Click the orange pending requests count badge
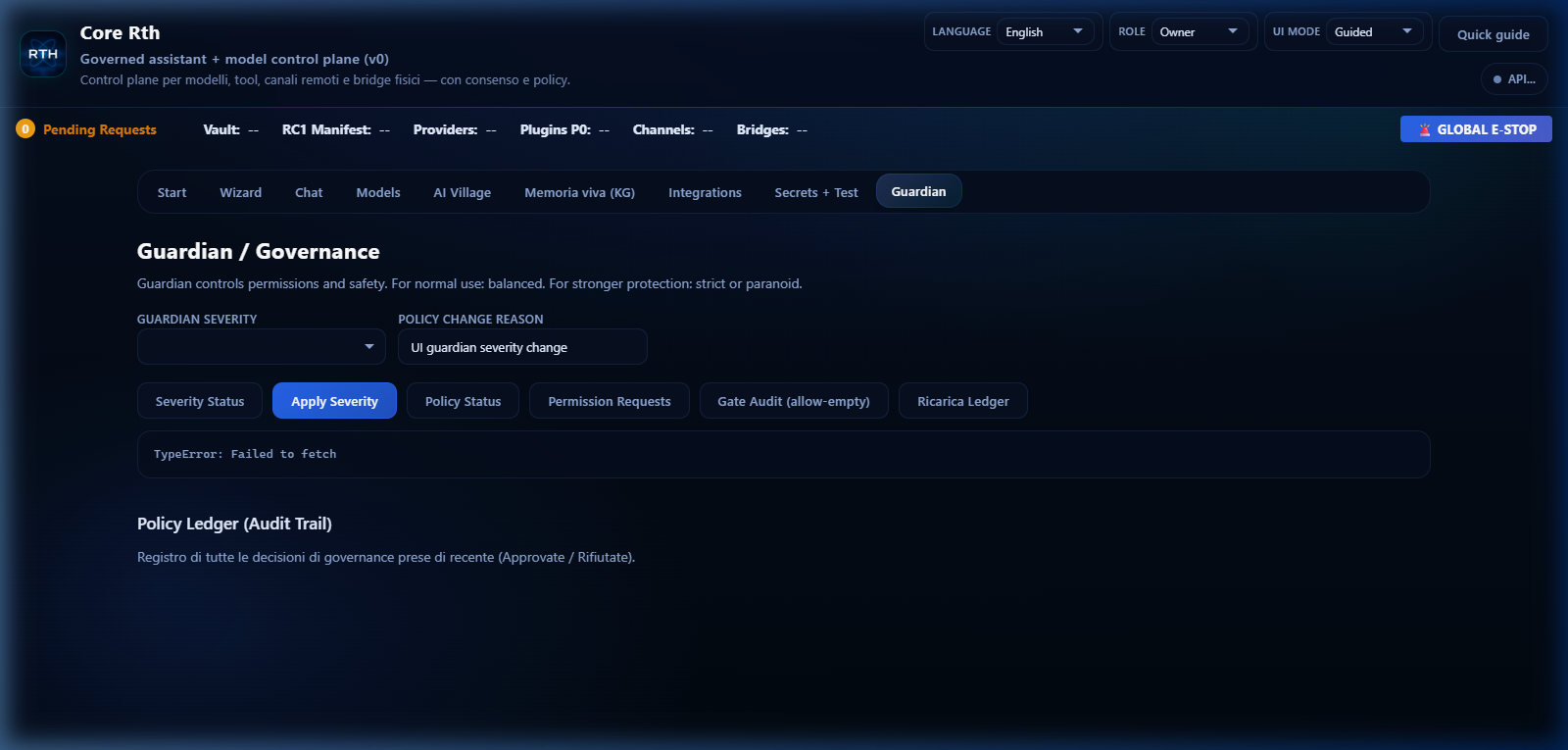The width and height of the screenshot is (1568, 750). (25, 128)
